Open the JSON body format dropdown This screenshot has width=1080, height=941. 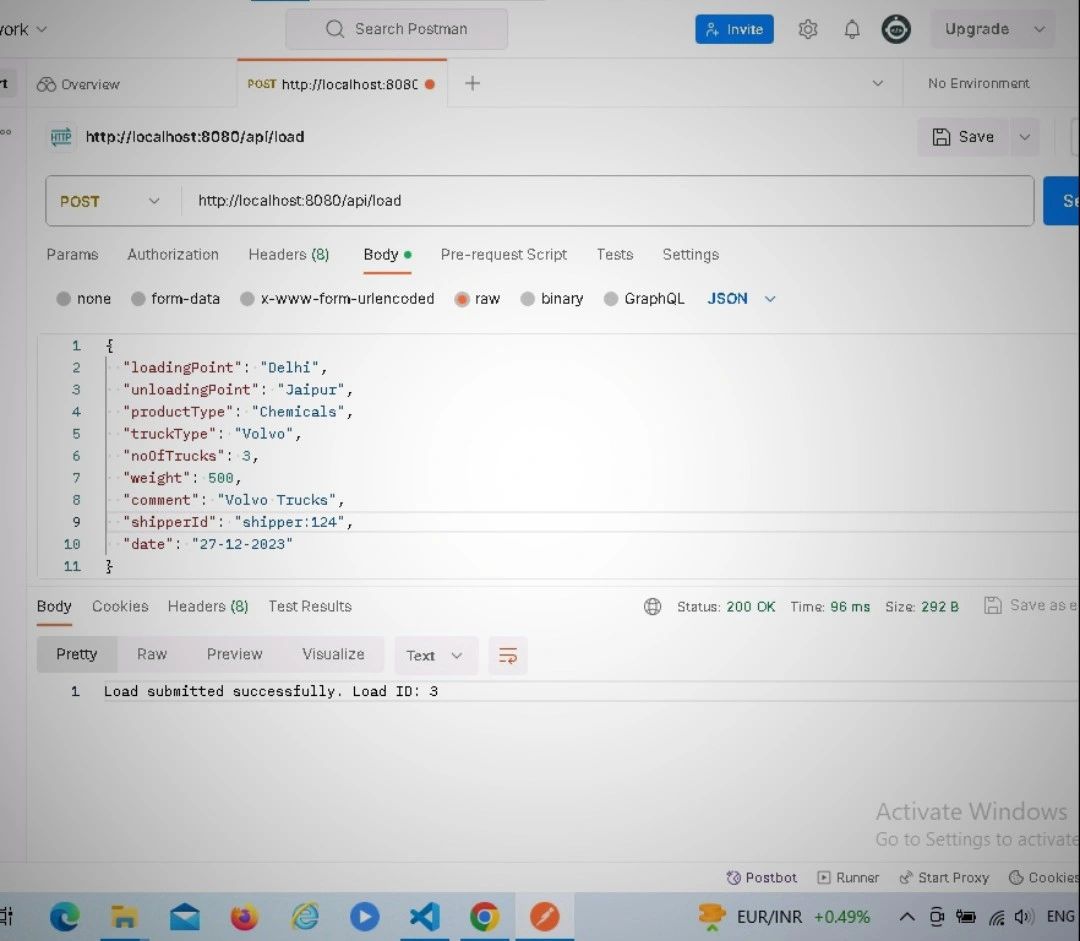point(741,299)
